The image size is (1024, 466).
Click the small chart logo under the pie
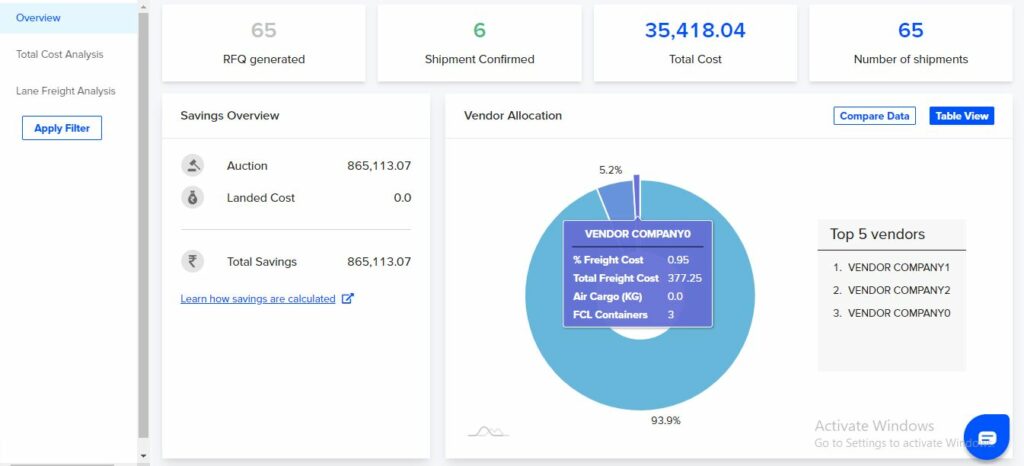point(488,431)
